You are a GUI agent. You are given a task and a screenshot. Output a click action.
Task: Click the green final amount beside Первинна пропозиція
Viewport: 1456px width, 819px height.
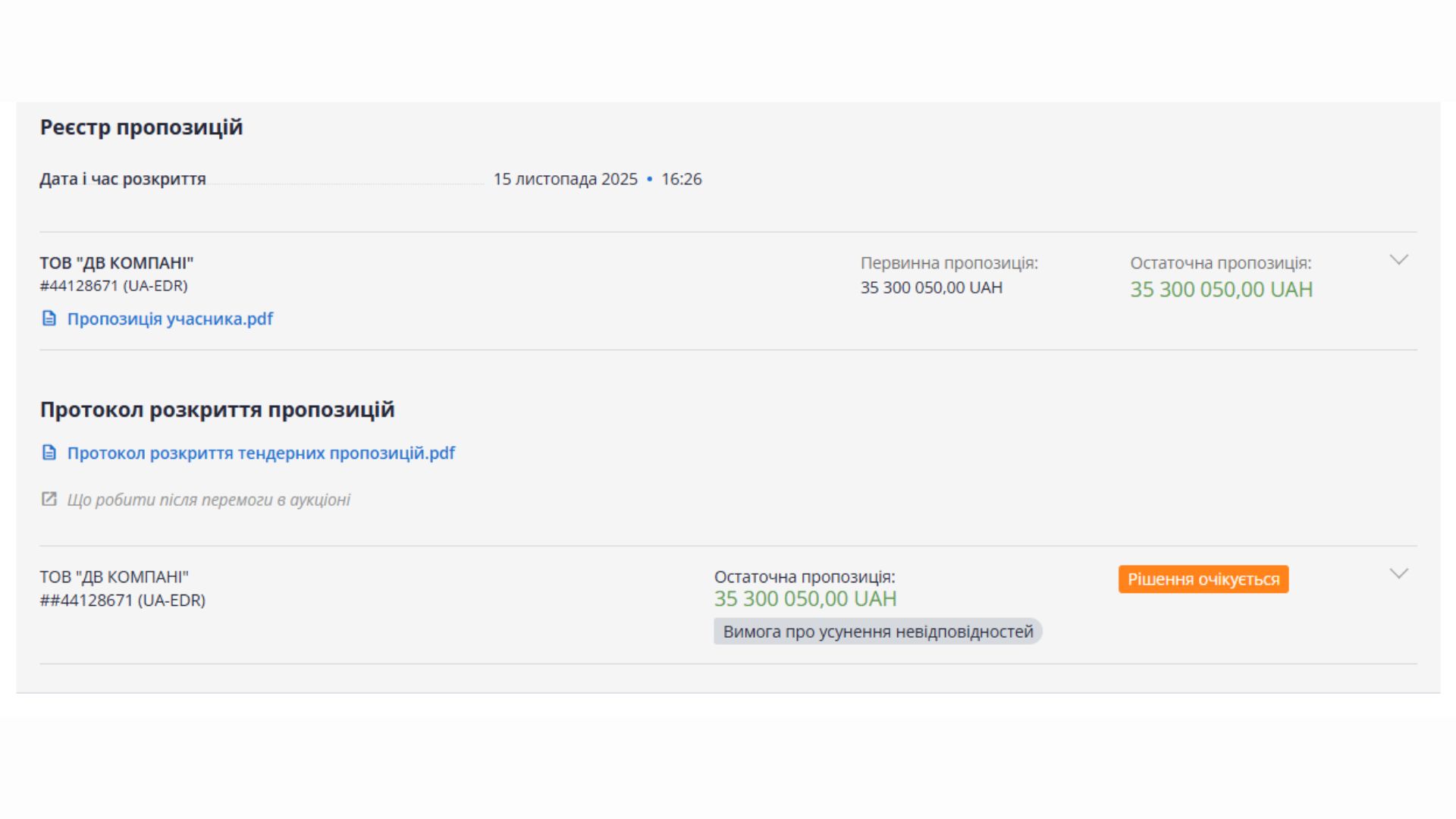[1221, 289]
